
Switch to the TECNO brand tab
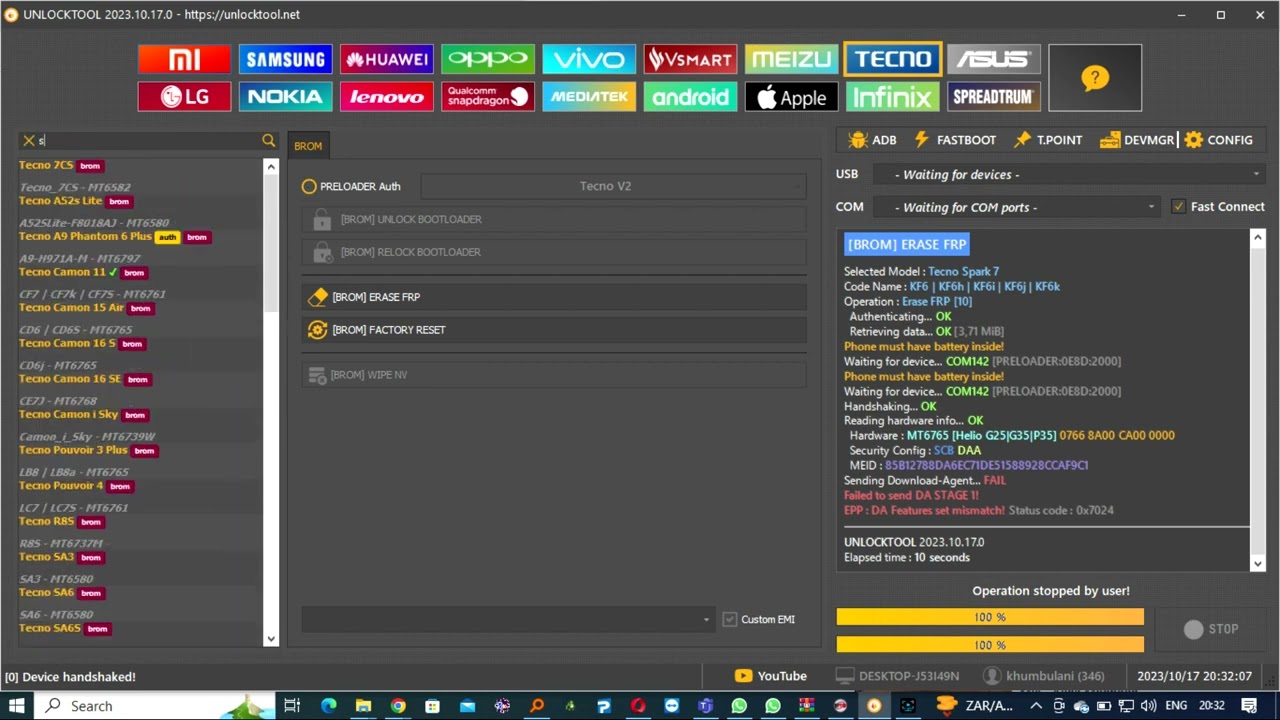coord(892,58)
